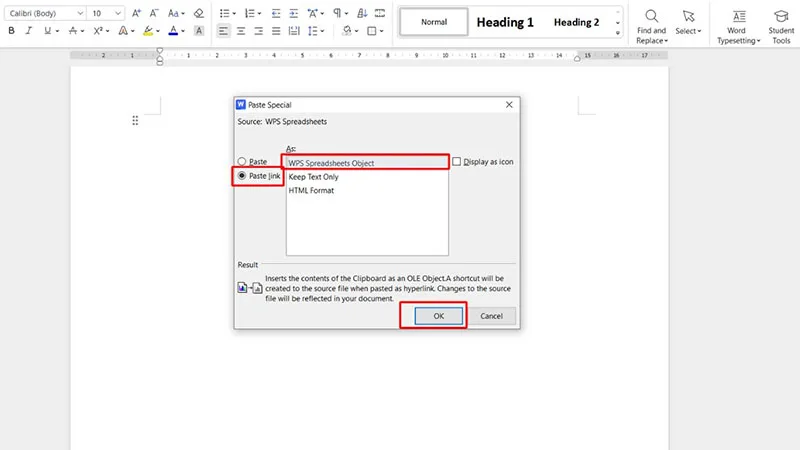Click first line indent marker on ruler

tap(160, 51)
